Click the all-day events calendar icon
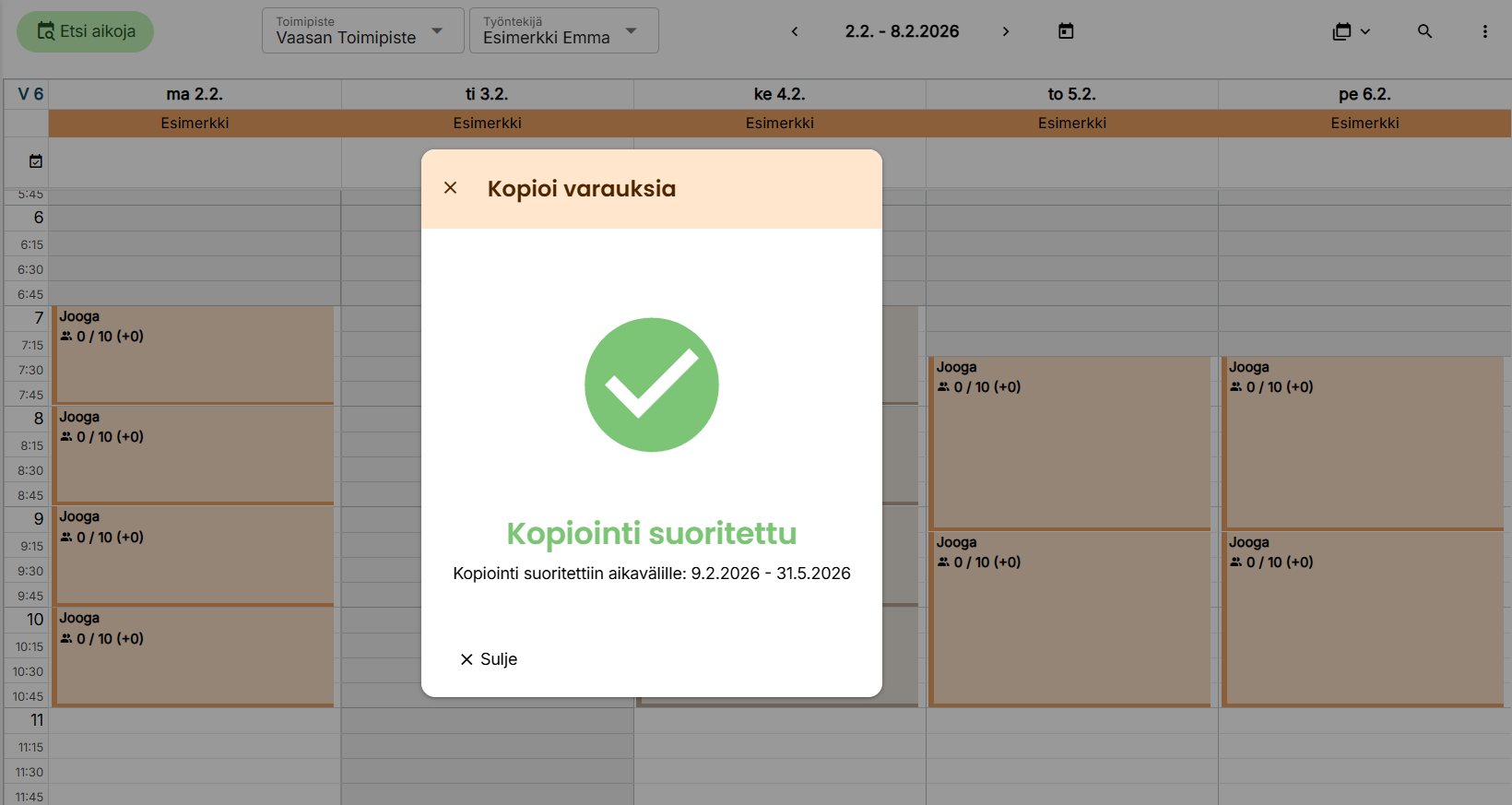 click(36, 161)
